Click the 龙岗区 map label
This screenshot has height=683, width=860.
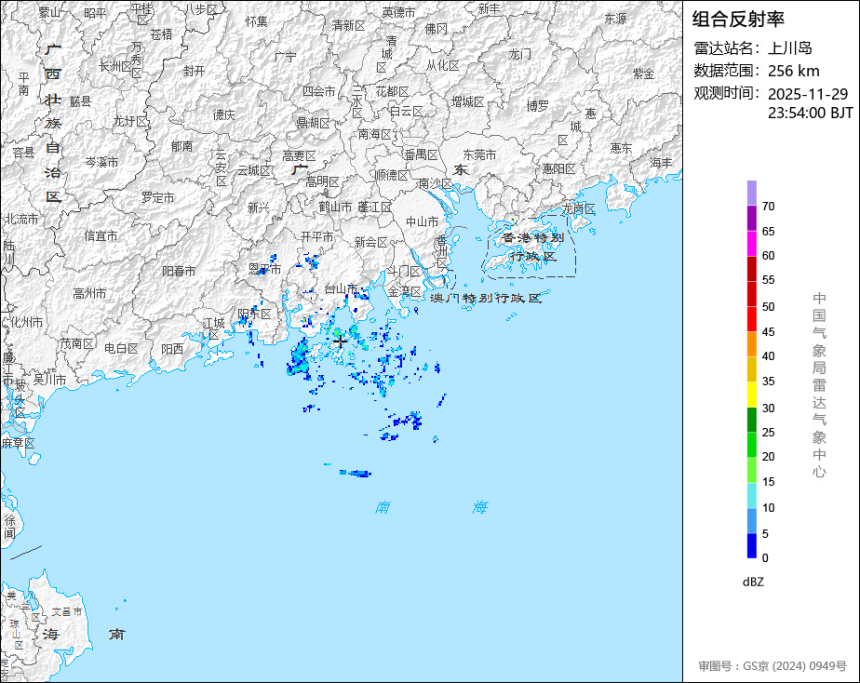(x=579, y=208)
